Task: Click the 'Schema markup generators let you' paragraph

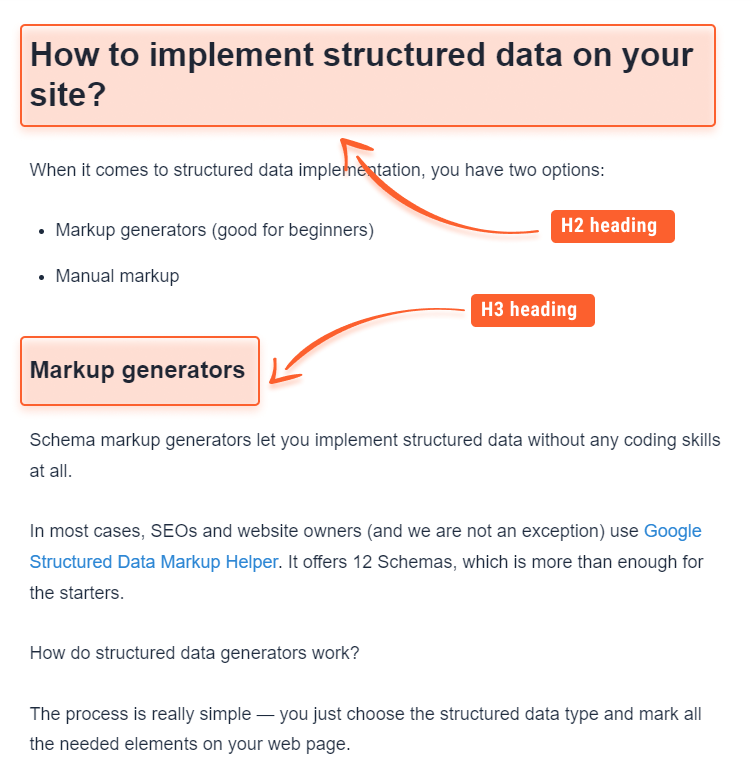Action: coord(375,455)
